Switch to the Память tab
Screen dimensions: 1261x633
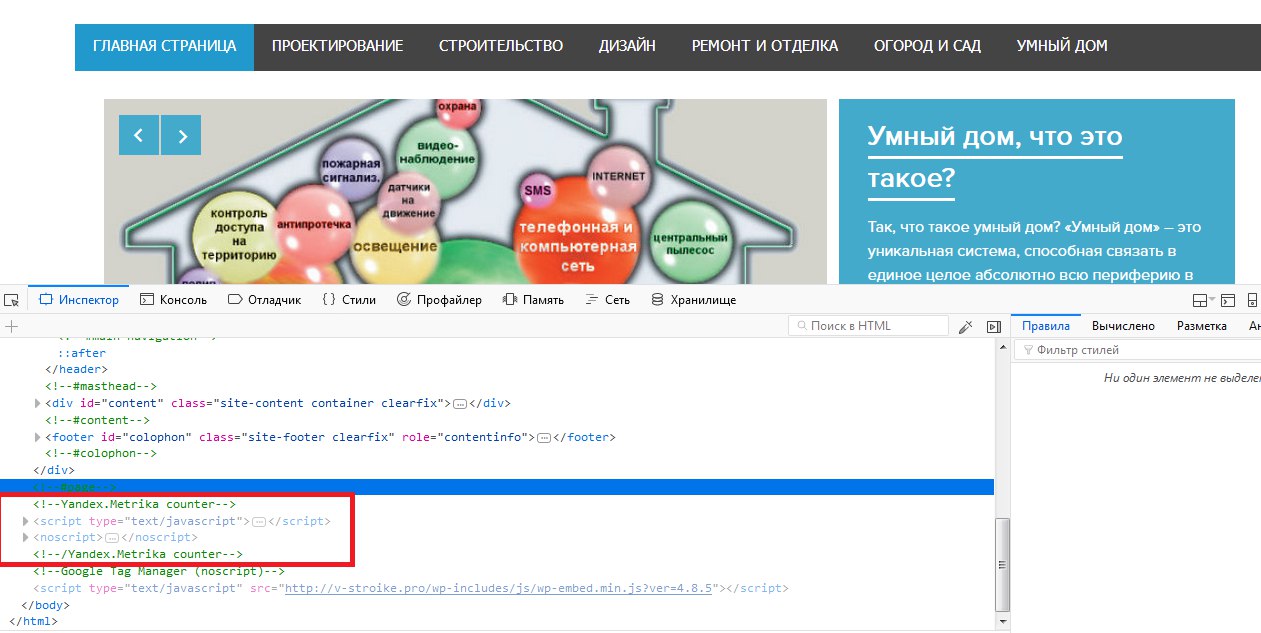533,300
